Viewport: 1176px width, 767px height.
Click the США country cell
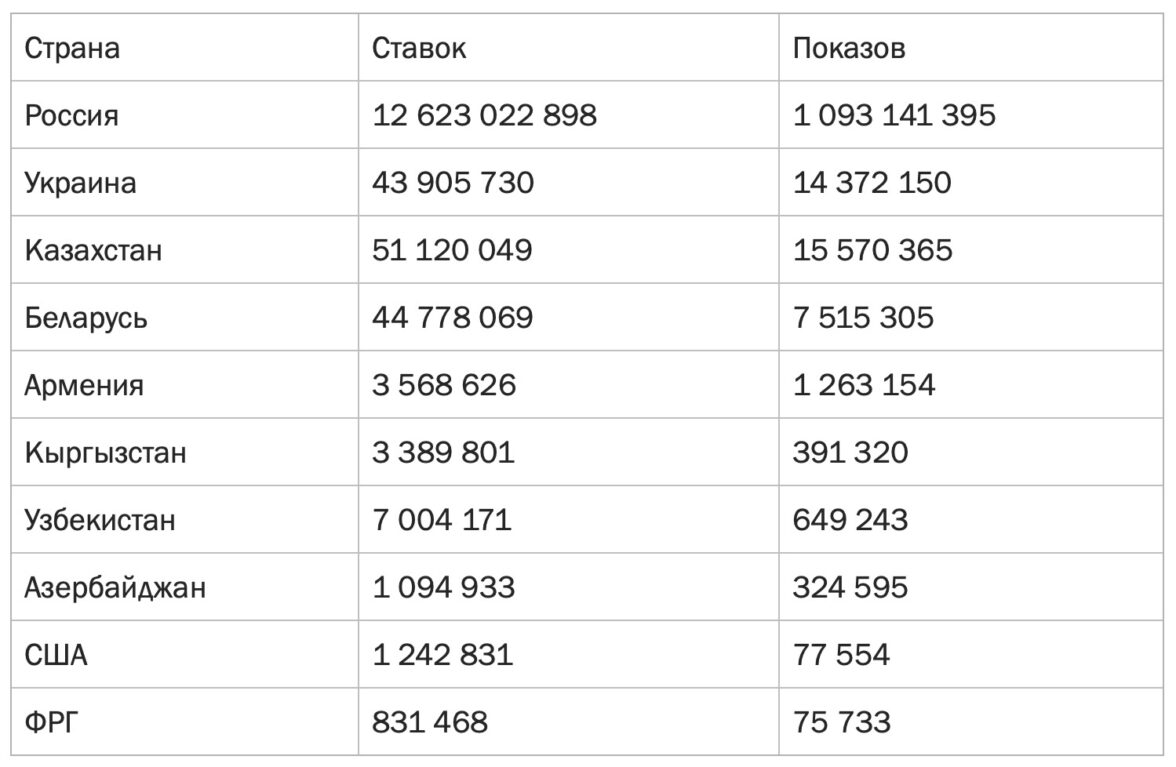pos(56,655)
